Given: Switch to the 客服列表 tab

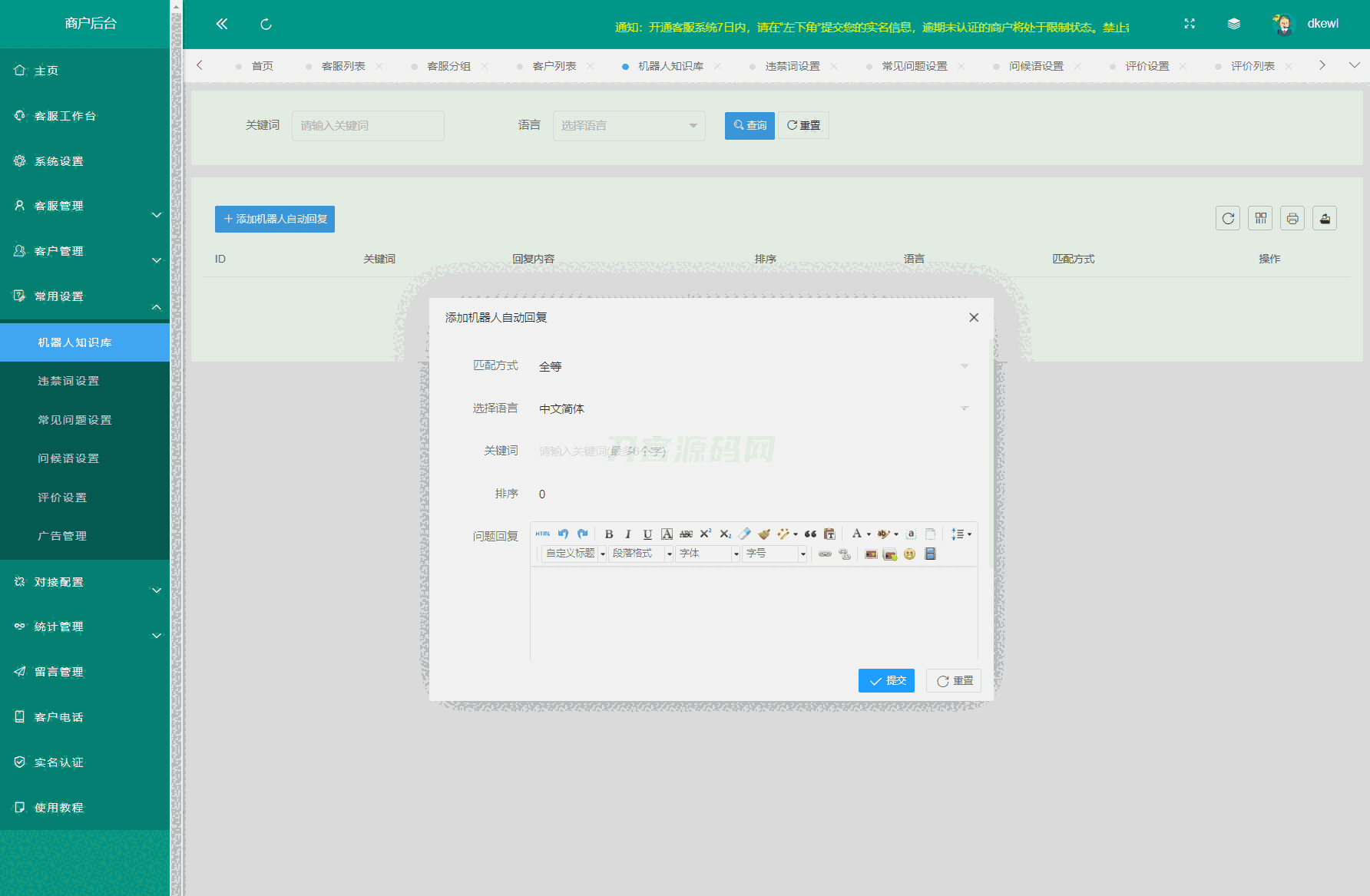Looking at the screenshot, I should 343,66.
